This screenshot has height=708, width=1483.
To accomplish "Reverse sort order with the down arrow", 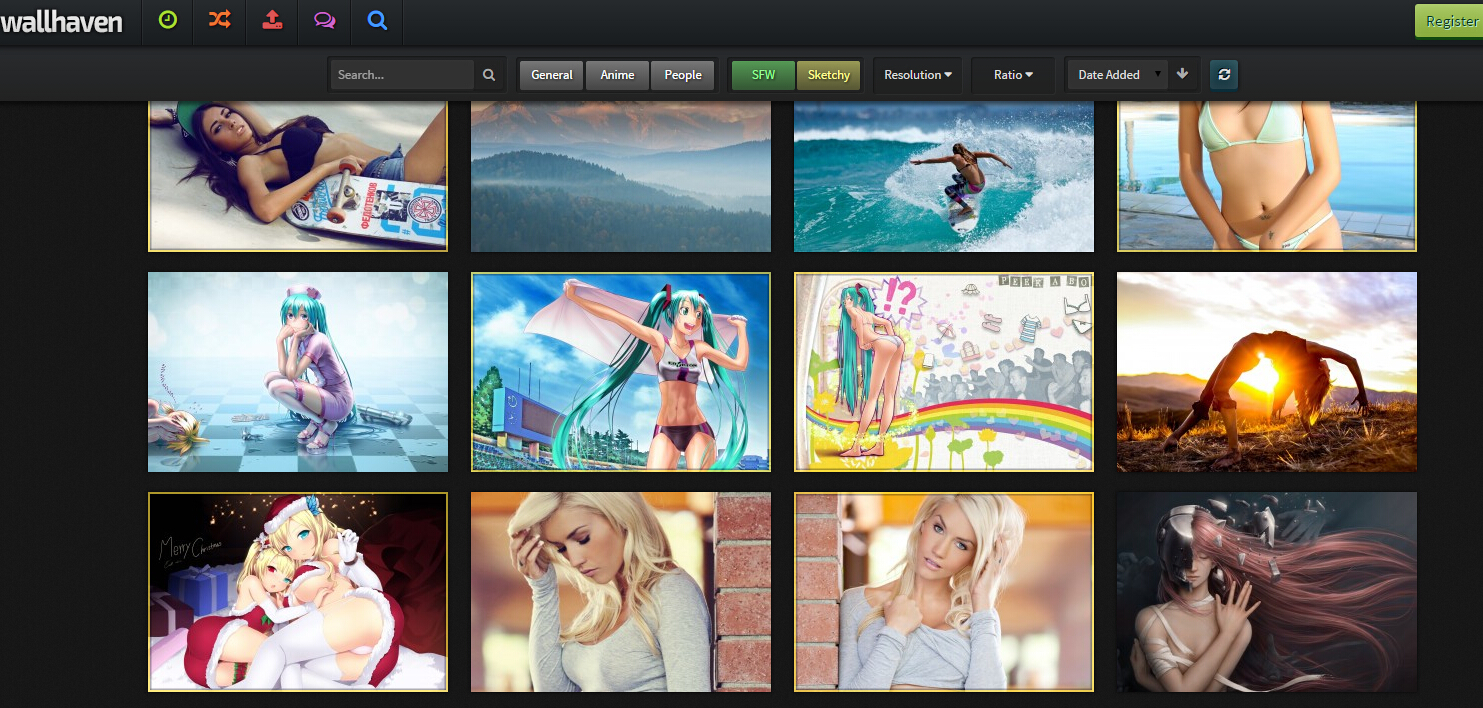I will point(1183,74).
